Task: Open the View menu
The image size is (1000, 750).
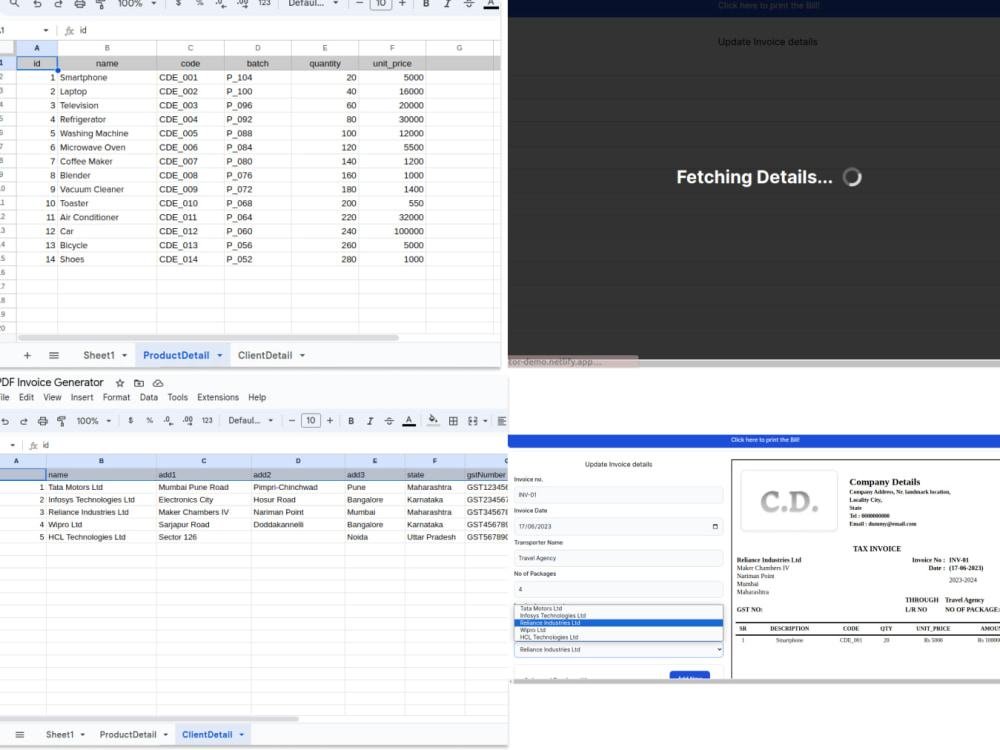Action: (52, 397)
